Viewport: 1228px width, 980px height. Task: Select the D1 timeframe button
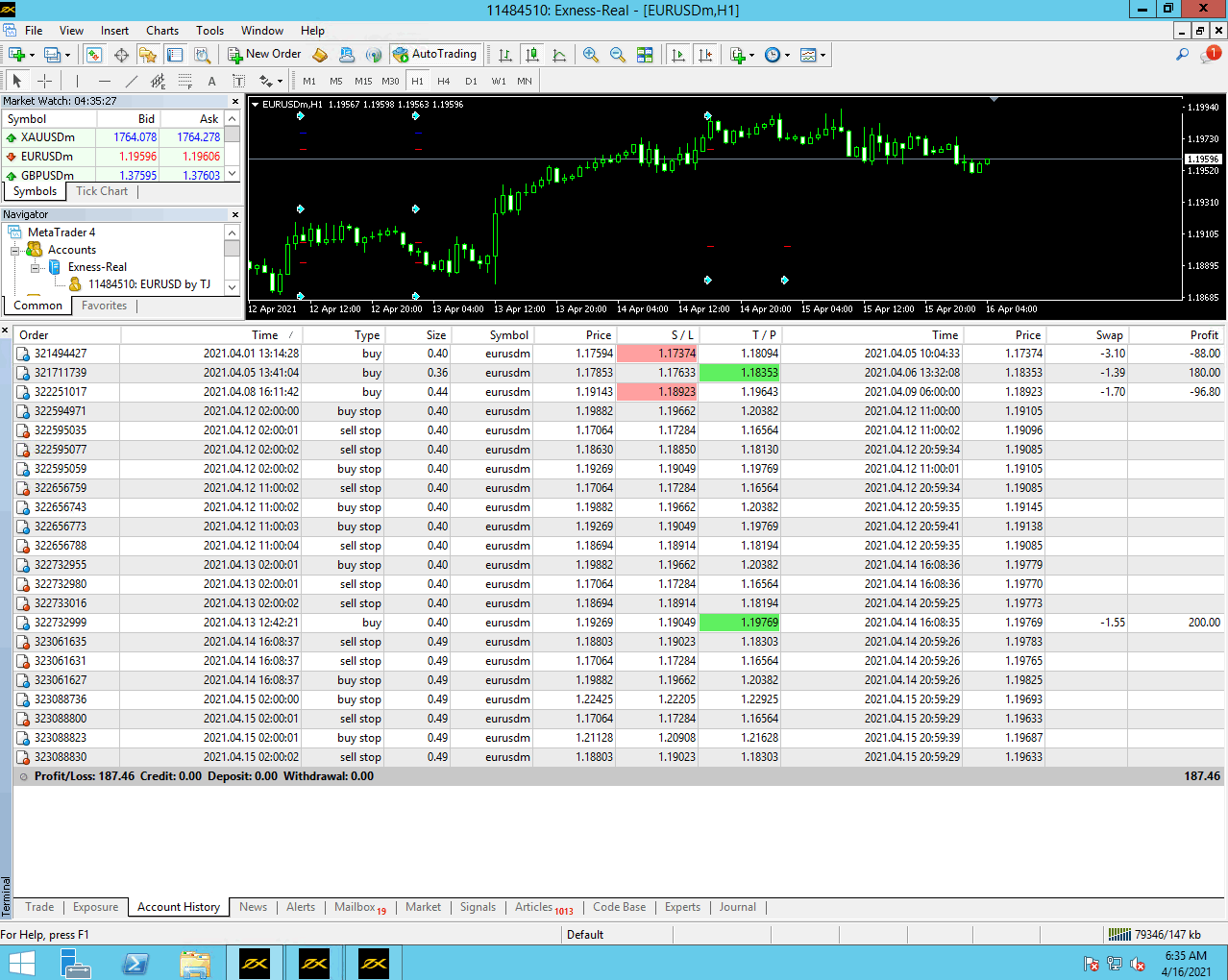[471, 81]
